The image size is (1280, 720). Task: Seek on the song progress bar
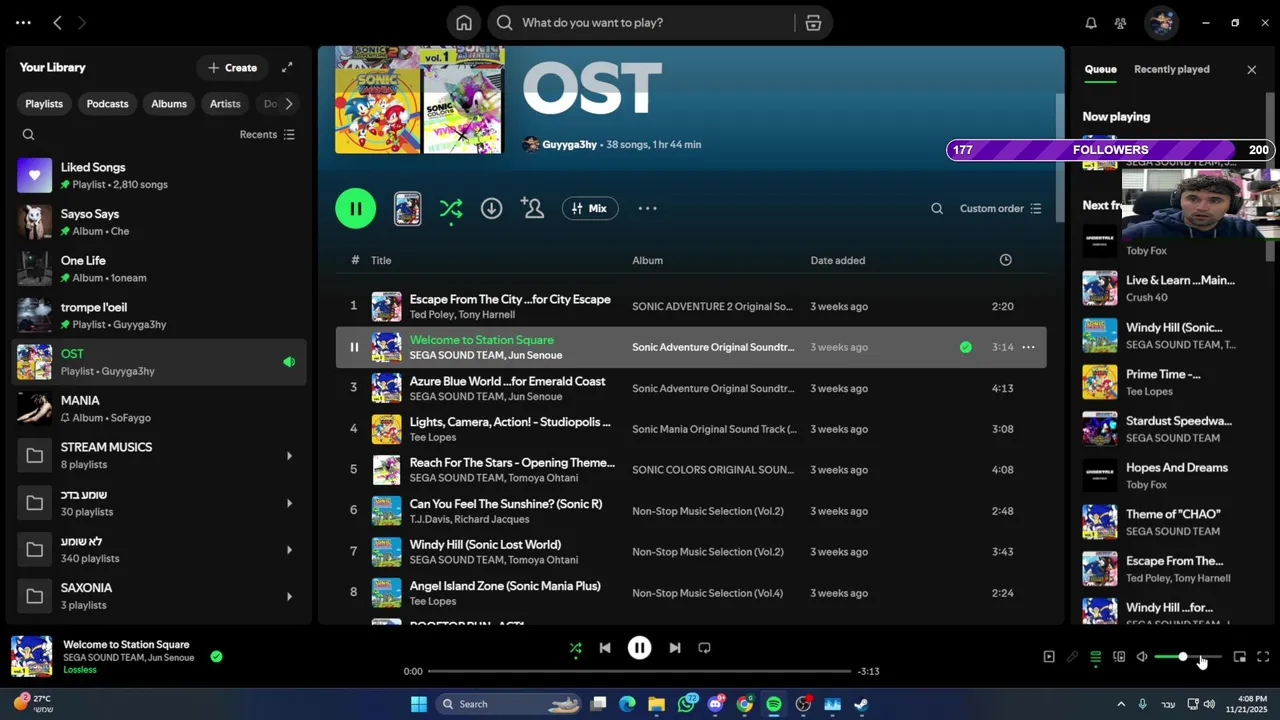coord(640,671)
